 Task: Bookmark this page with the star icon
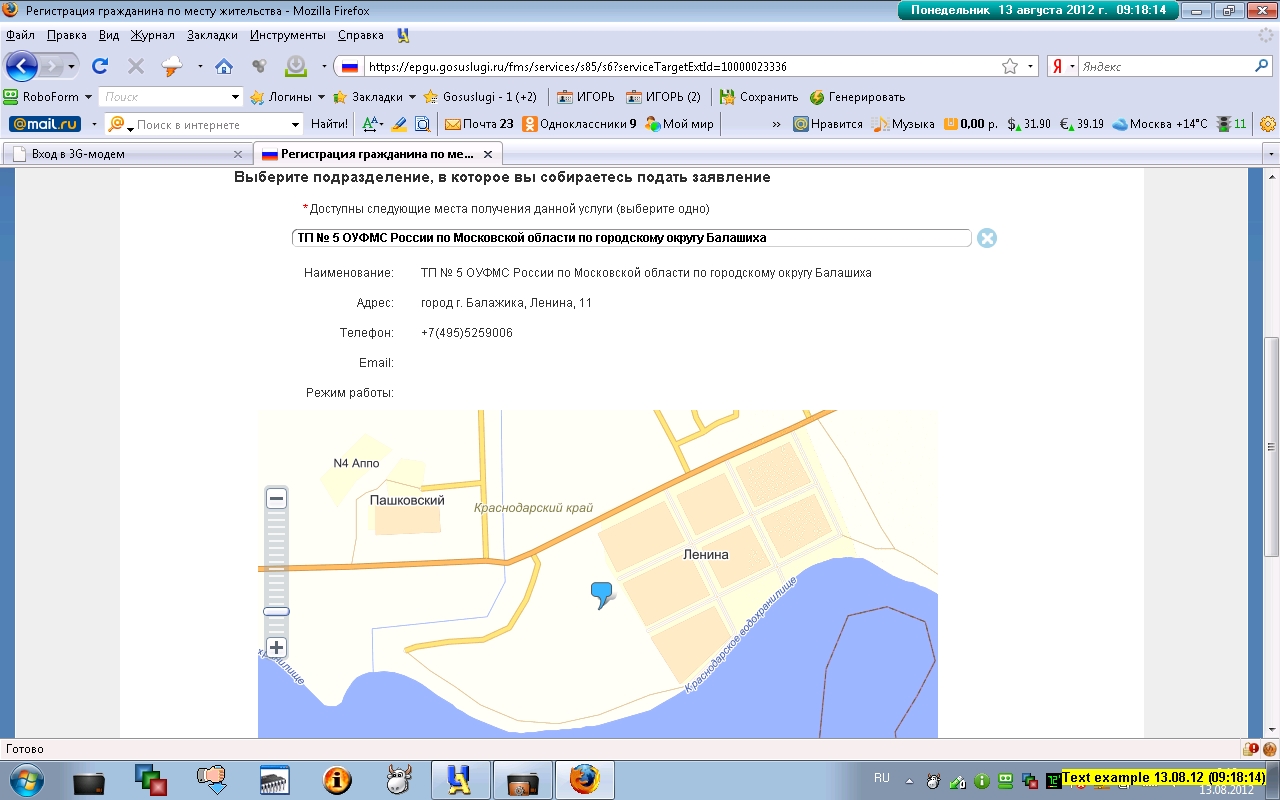click(1010, 67)
